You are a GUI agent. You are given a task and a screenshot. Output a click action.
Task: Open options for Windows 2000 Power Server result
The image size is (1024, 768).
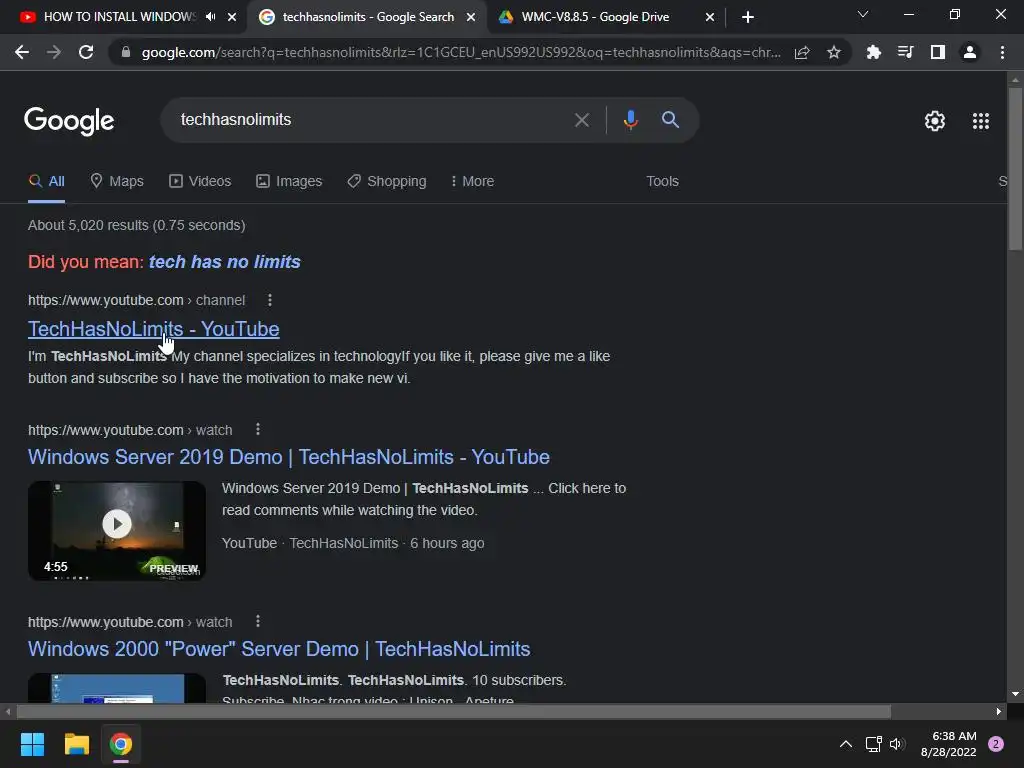258,621
